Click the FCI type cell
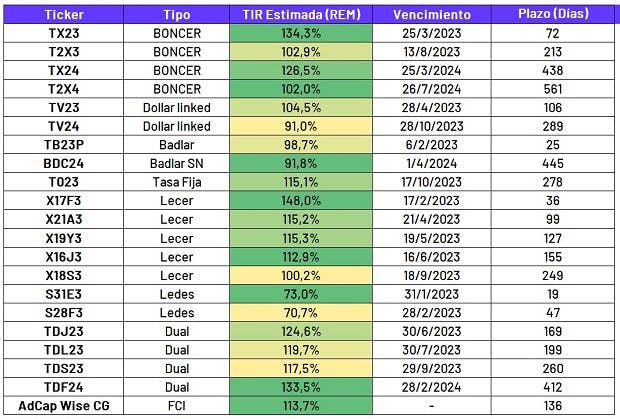620x419 pixels. pos(183,406)
